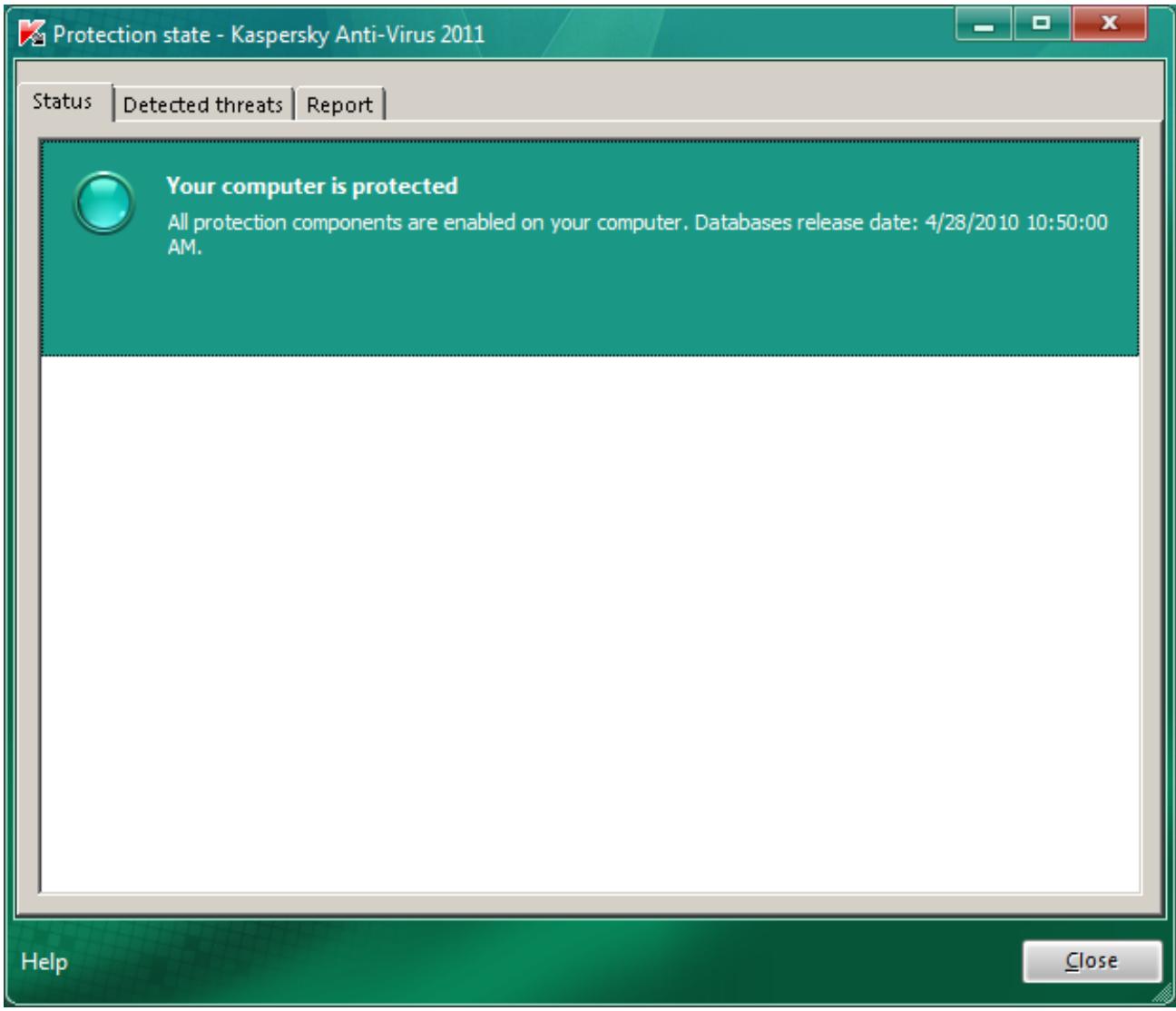The image size is (1176, 1011).
Task: Click the Close button
Action: (x=1092, y=960)
